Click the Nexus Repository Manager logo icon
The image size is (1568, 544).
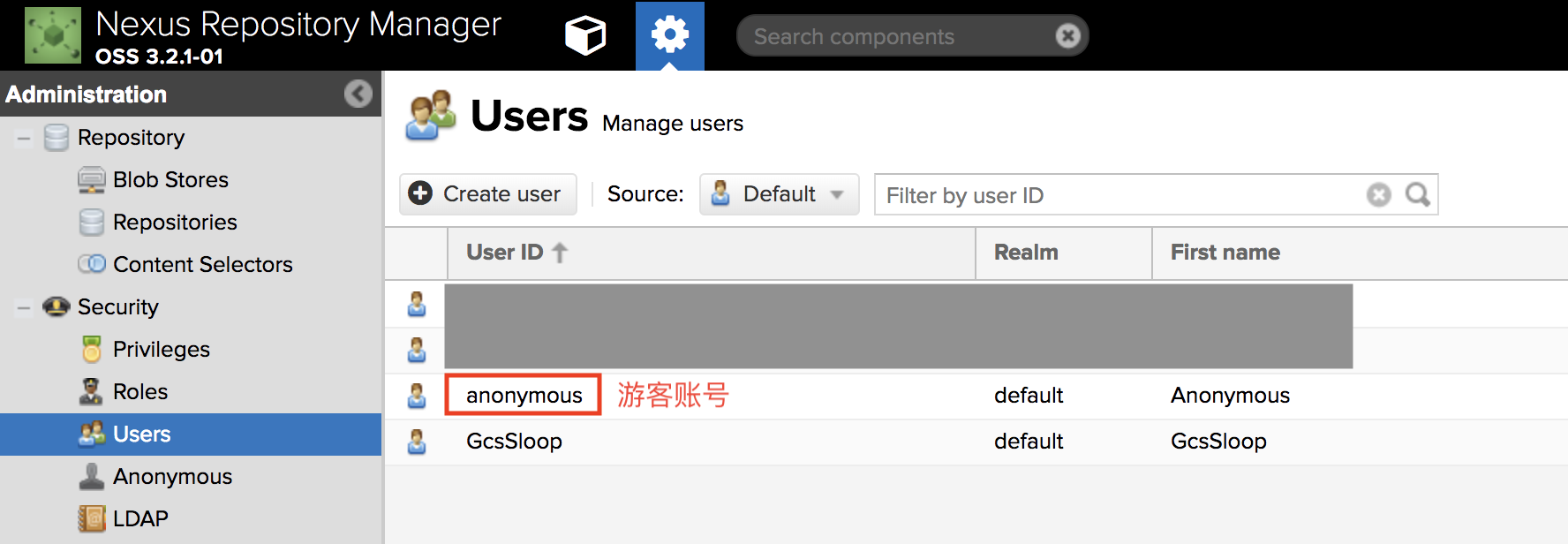click(53, 35)
